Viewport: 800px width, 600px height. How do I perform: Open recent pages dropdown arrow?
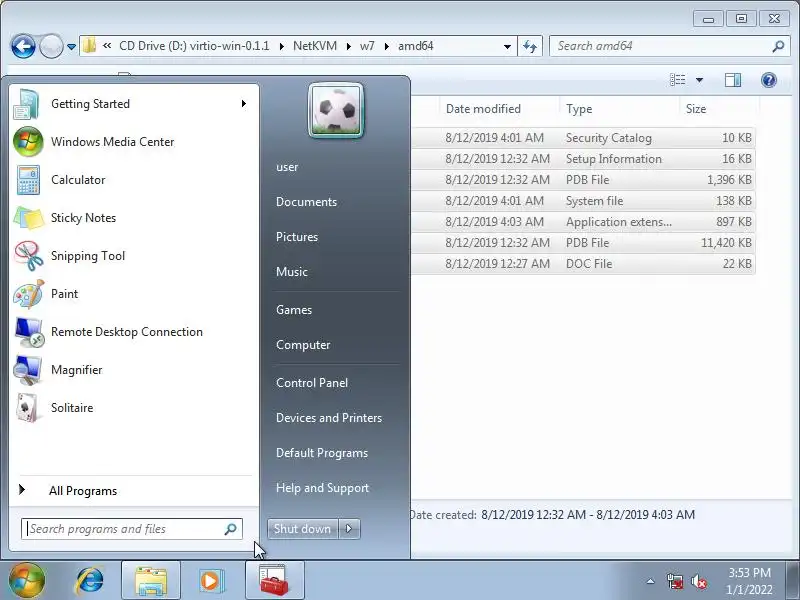pyautogui.click(x=71, y=47)
